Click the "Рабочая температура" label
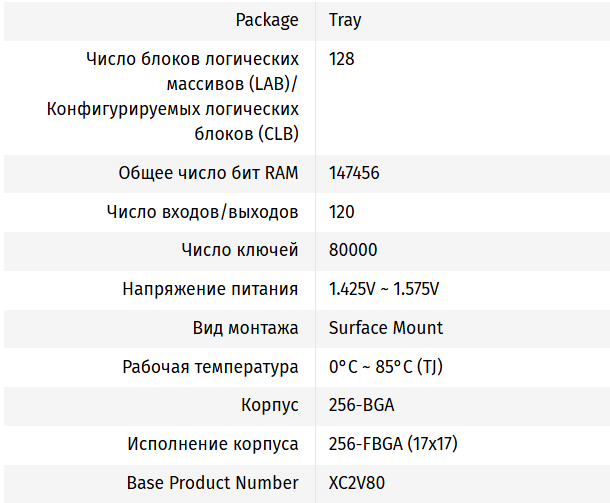 click(210, 367)
